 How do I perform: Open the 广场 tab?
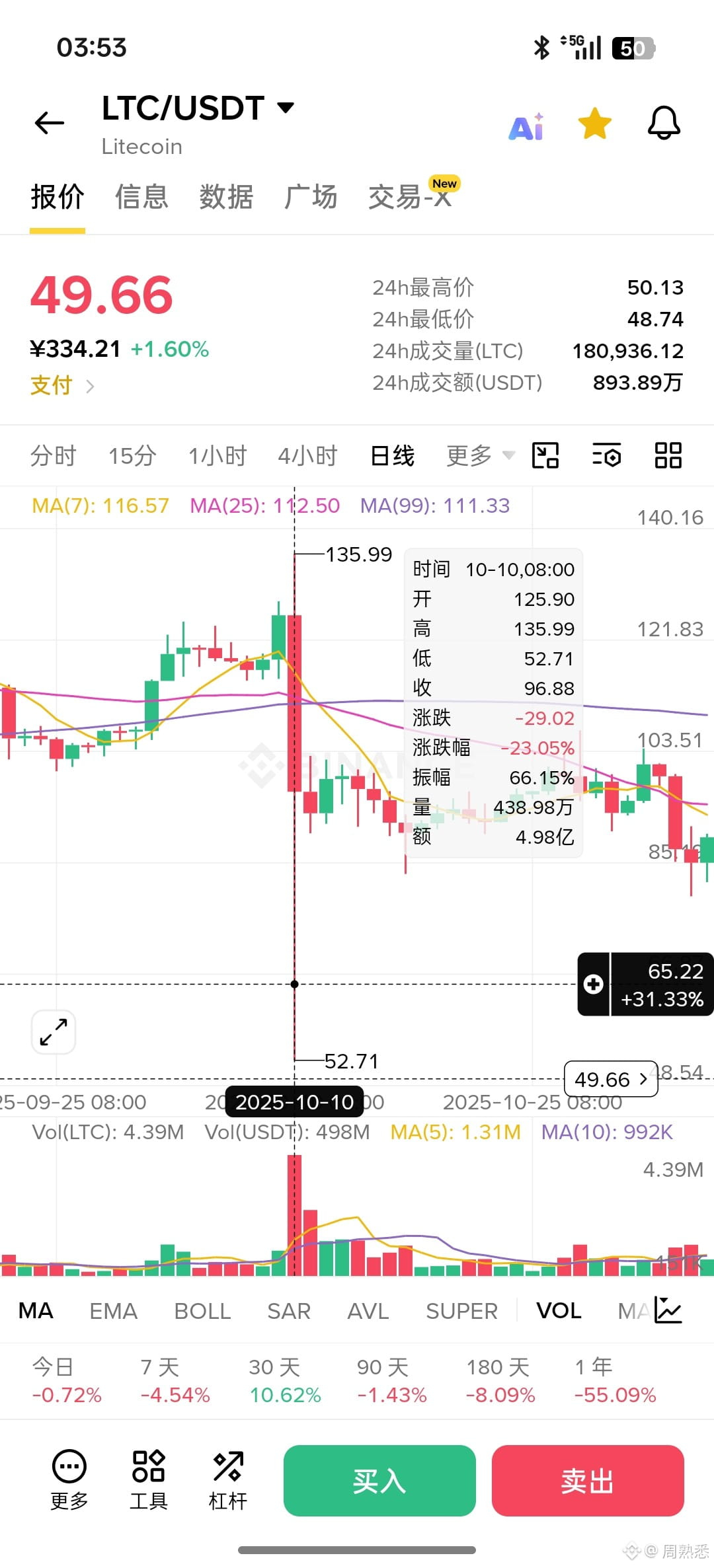311,197
